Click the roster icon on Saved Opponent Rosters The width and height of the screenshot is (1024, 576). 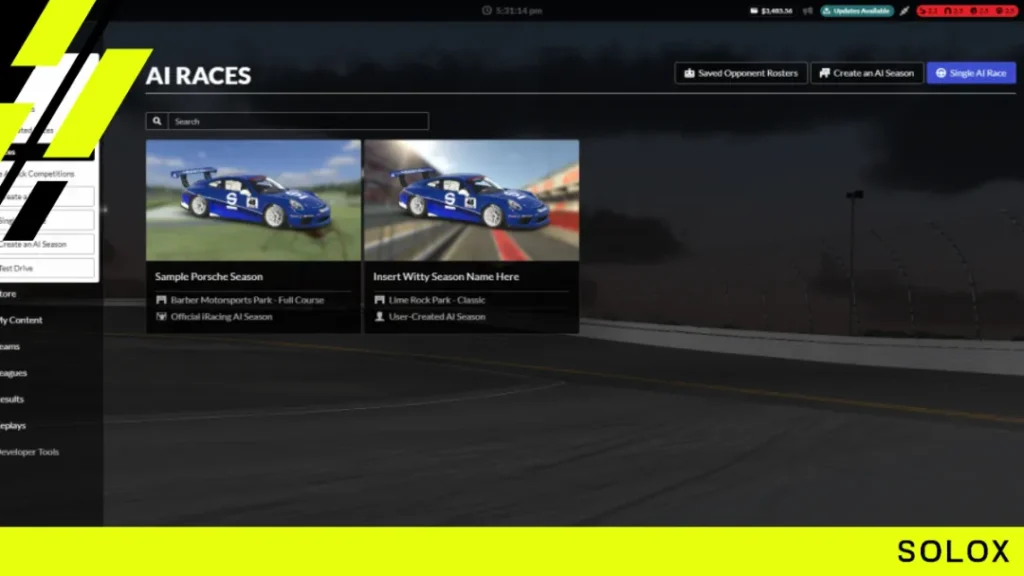click(x=689, y=73)
